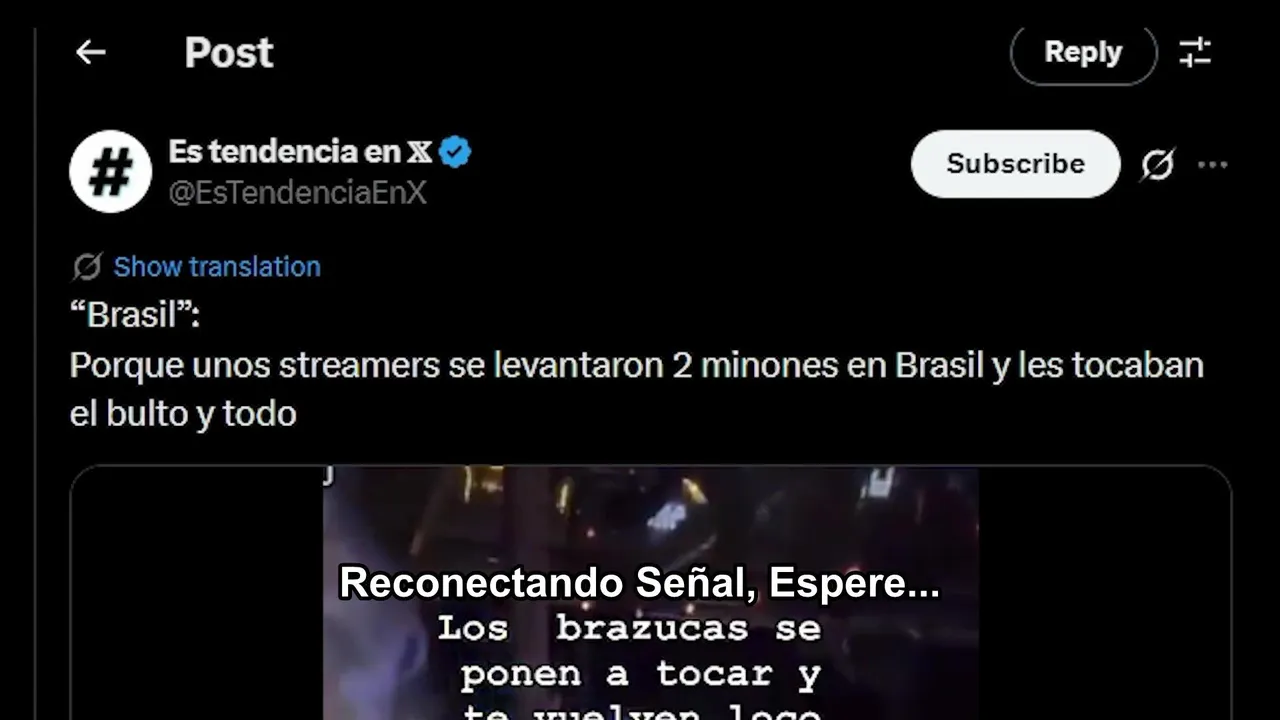Click the Grok icon beside Subscribe
The width and height of the screenshot is (1280, 720).
point(1157,164)
